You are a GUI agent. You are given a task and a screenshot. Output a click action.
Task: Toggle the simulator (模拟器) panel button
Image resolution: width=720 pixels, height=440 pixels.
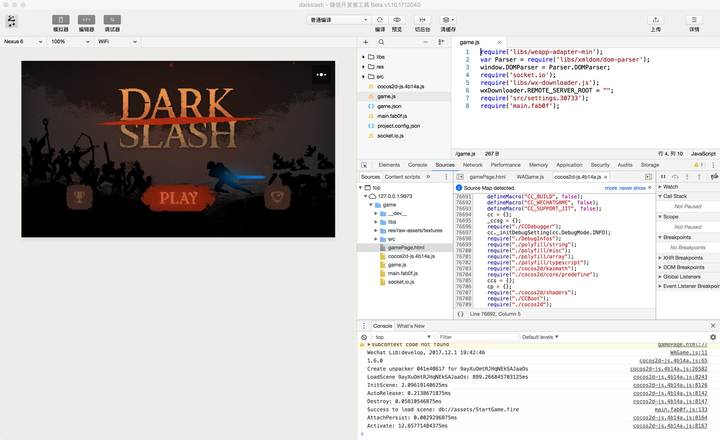[61, 20]
